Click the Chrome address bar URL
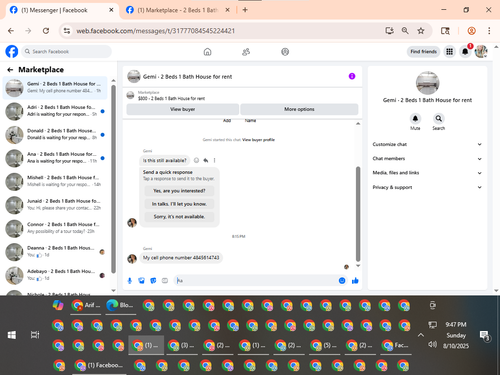The image size is (500, 375). pyautogui.click(x=156, y=31)
